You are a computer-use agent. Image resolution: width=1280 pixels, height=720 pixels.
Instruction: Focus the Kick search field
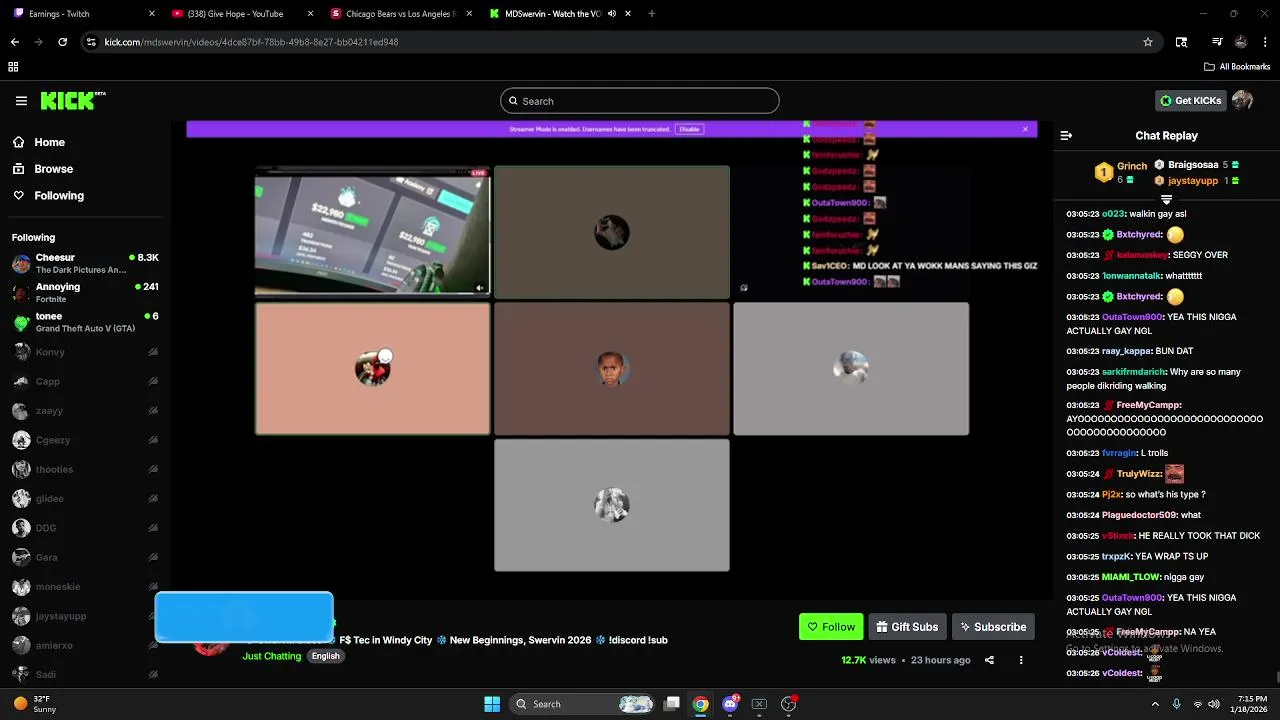640,101
